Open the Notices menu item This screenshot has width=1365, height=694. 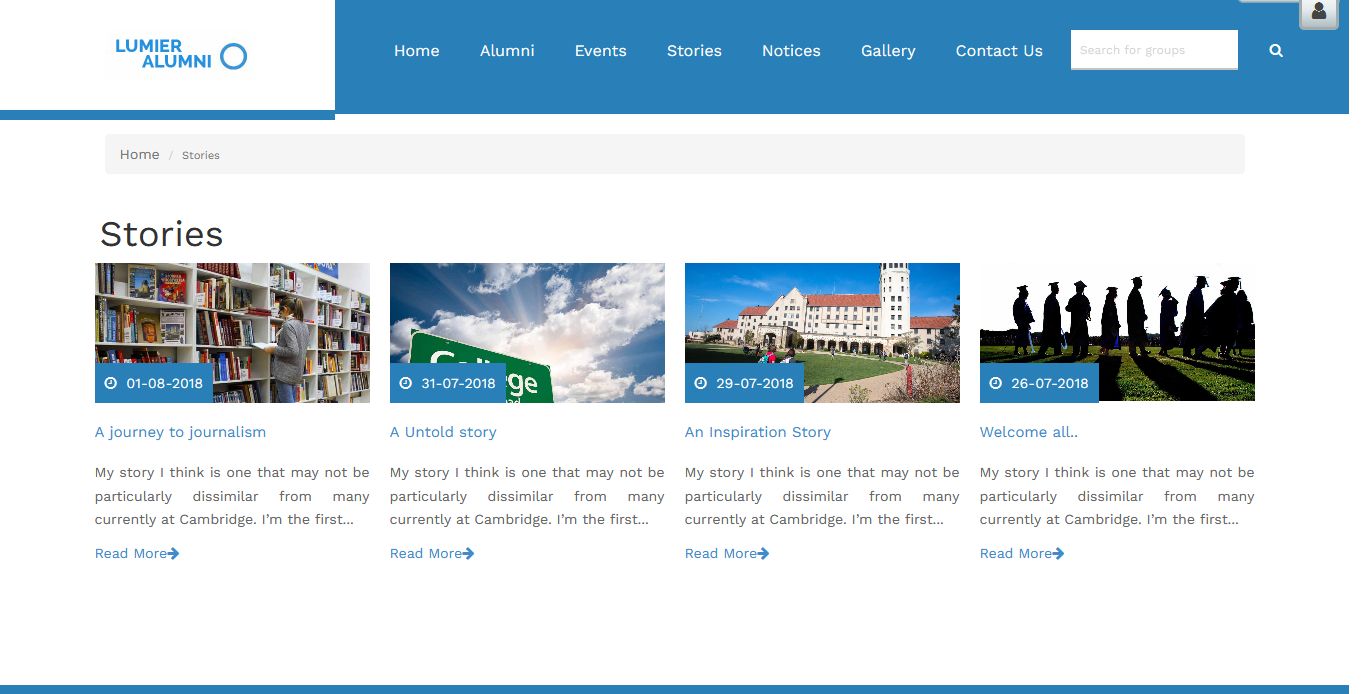click(791, 51)
